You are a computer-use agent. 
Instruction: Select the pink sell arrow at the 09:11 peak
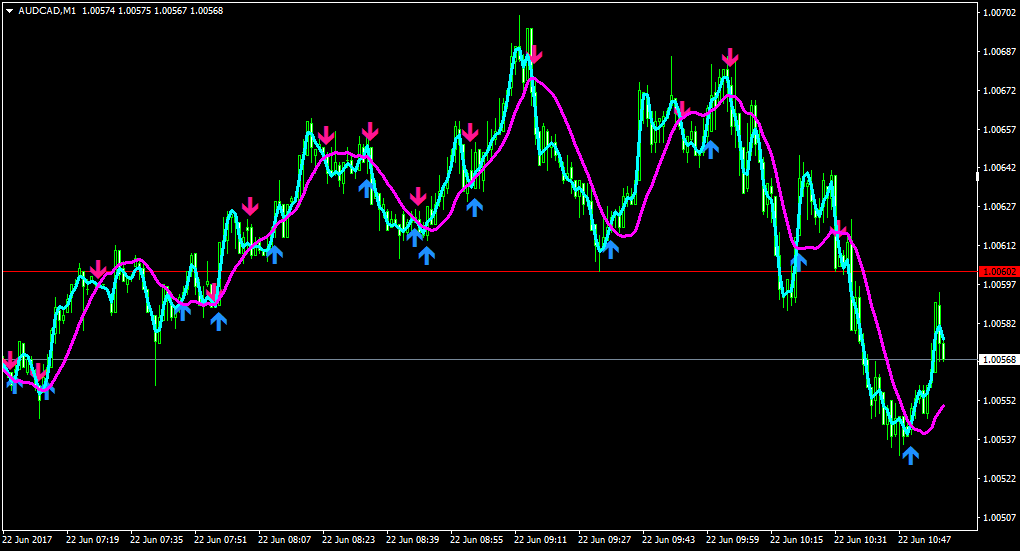tap(535, 54)
